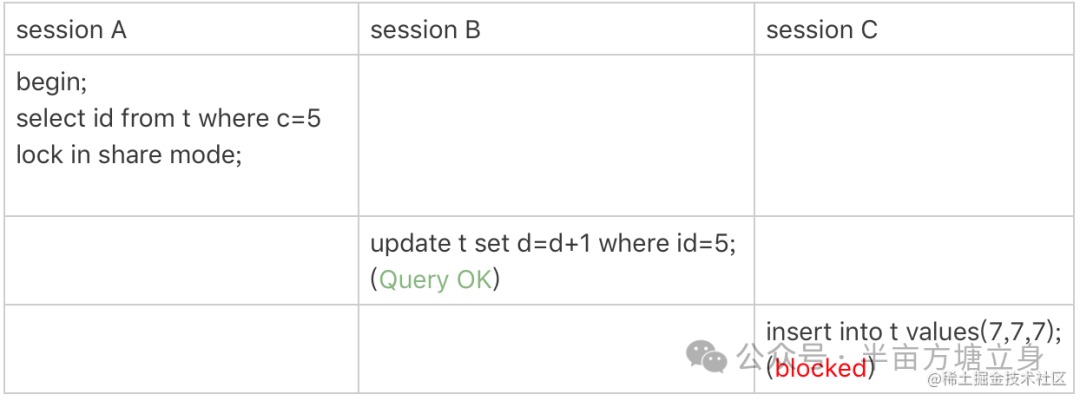Click the "session A" column header
The height and width of the screenshot is (401, 1080).
pyautogui.click(x=71, y=30)
